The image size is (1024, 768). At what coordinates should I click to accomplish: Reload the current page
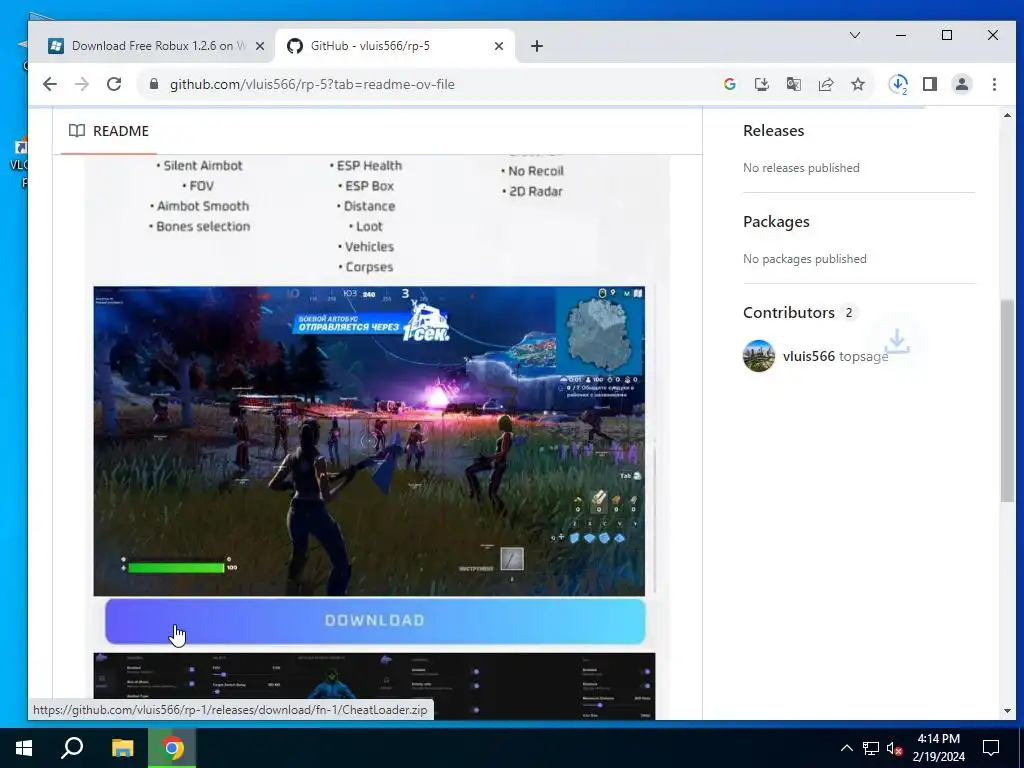pos(114,84)
